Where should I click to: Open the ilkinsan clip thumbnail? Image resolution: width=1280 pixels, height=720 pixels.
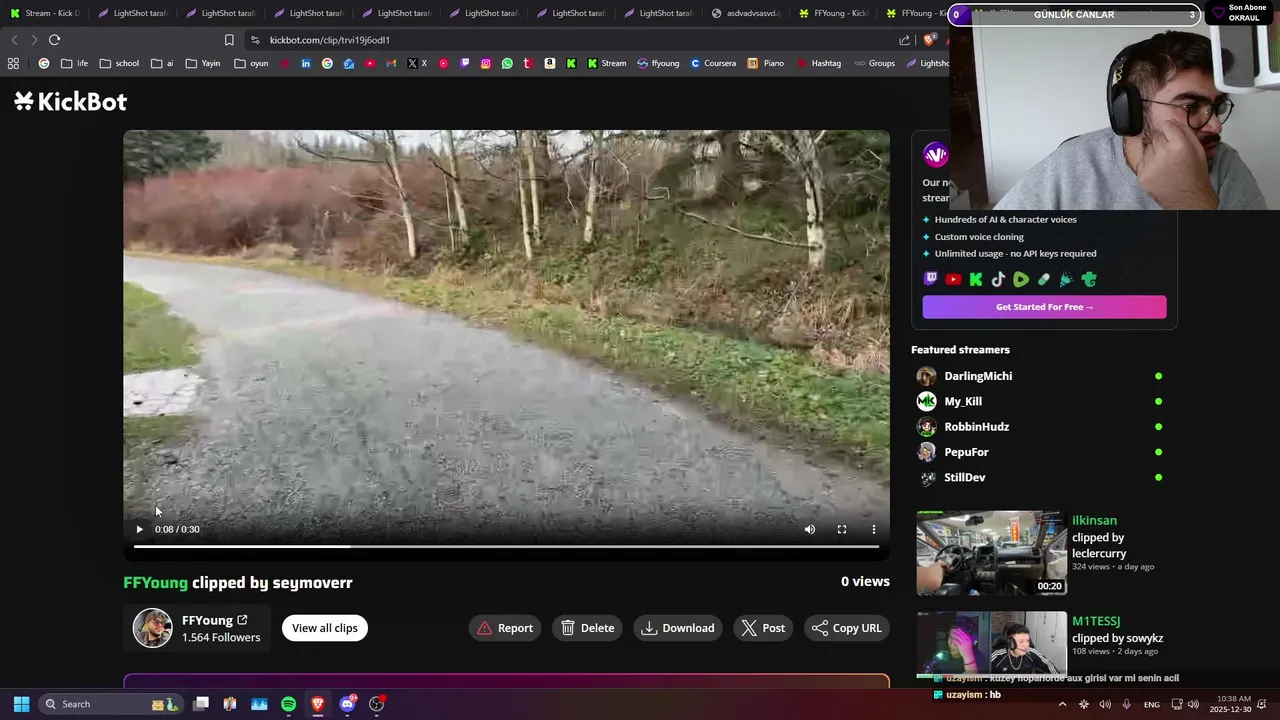(x=991, y=553)
